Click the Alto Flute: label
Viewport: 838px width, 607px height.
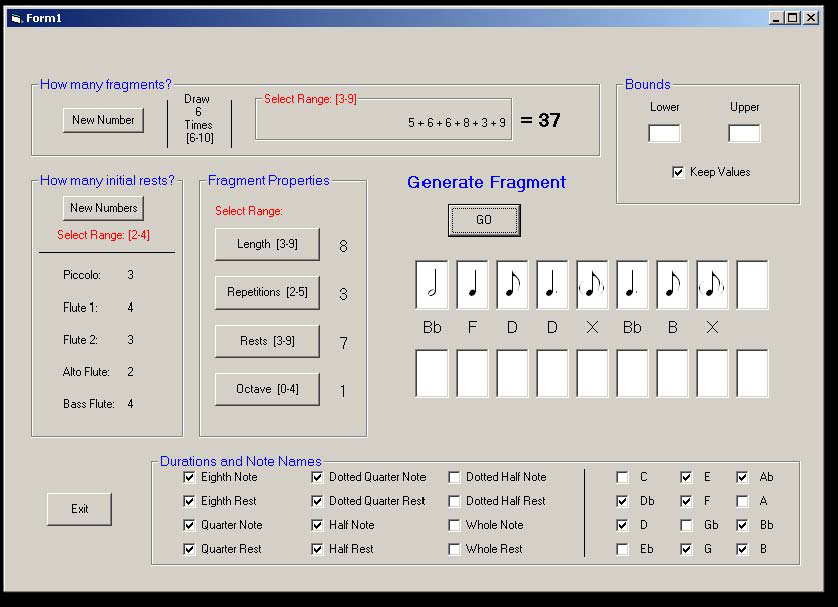(86, 372)
